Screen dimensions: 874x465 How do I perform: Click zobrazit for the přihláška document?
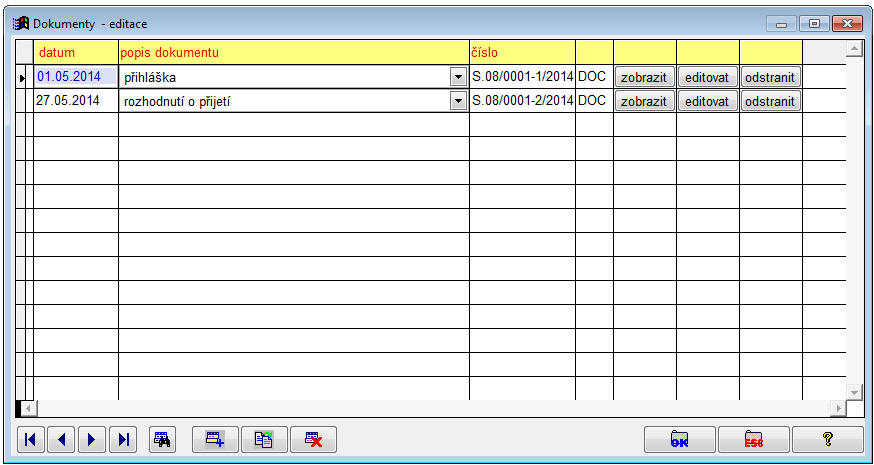click(644, 76)
